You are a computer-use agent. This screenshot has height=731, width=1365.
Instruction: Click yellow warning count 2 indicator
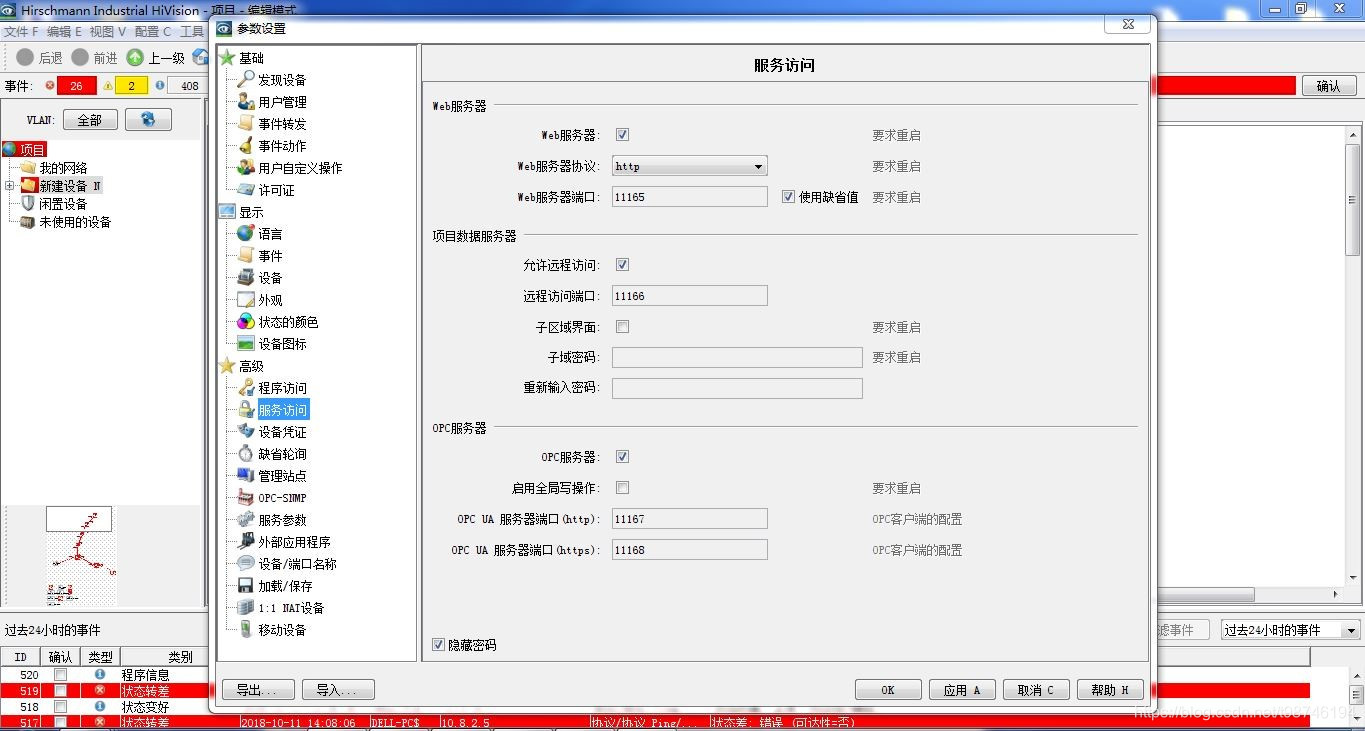131,86
